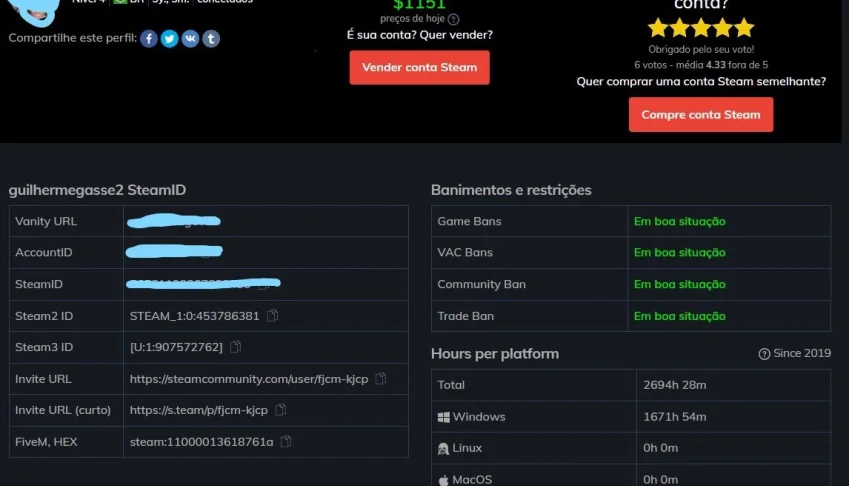This screenshot has width=849, height=486.
Task: Copy the Steam2 ID value
Action: [272, 316]
